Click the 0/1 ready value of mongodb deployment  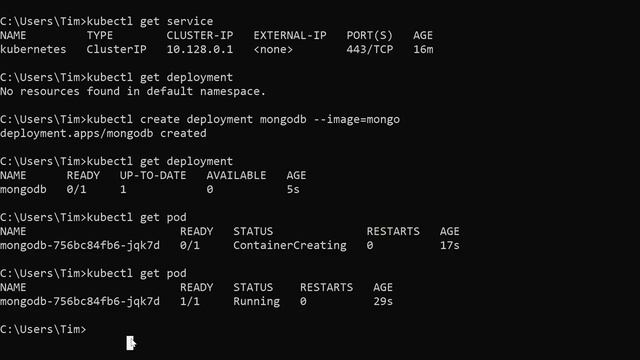tap(76, 189)
